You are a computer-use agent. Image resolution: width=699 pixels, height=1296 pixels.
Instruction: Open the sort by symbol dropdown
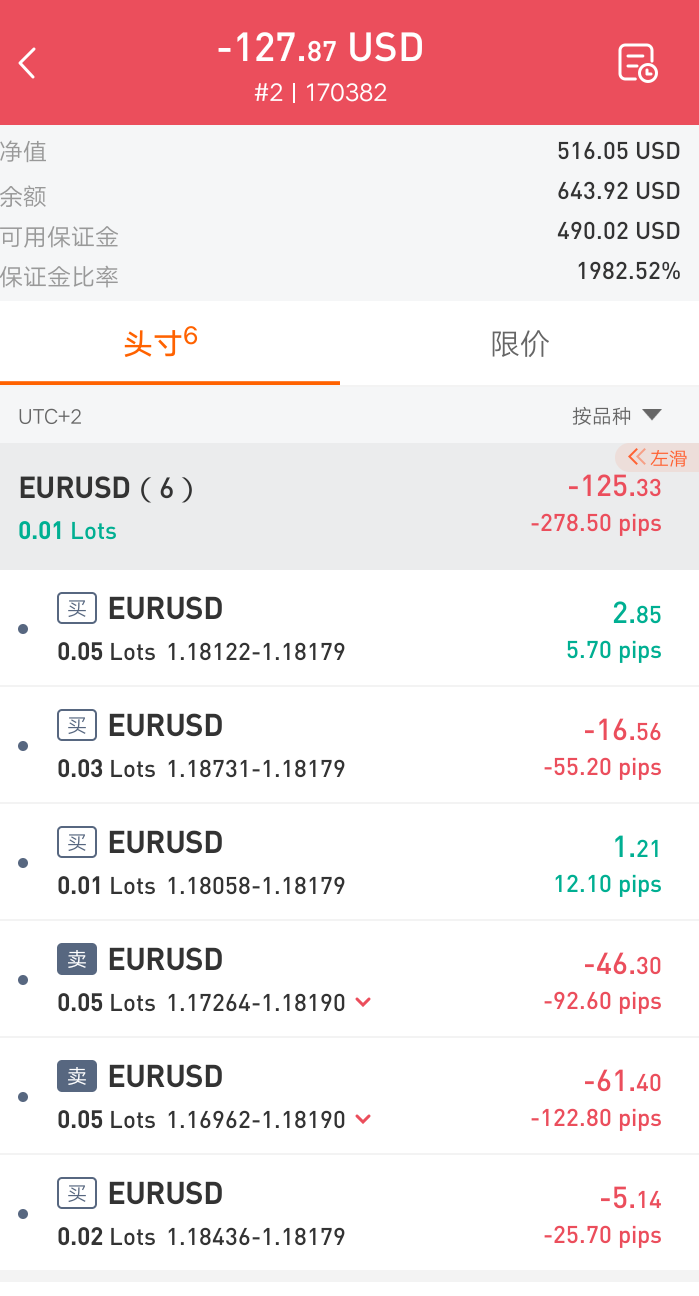[616, 415]
